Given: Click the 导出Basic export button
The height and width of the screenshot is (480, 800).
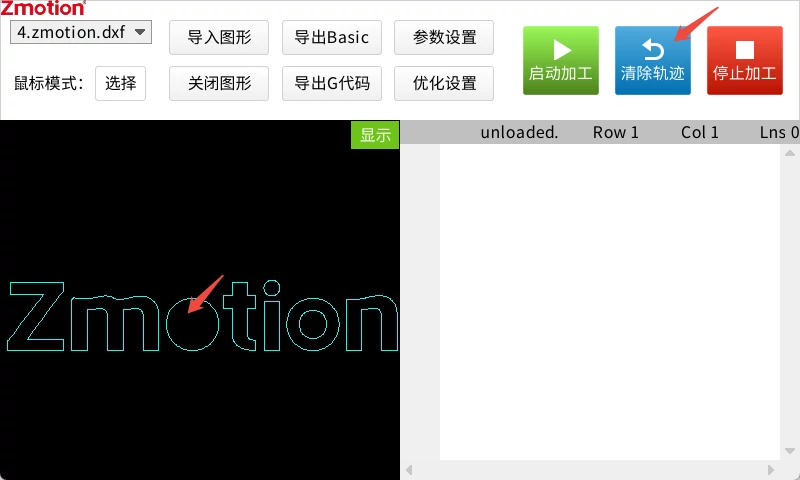Looking at the screenshot, I should [x=332, y=37].
